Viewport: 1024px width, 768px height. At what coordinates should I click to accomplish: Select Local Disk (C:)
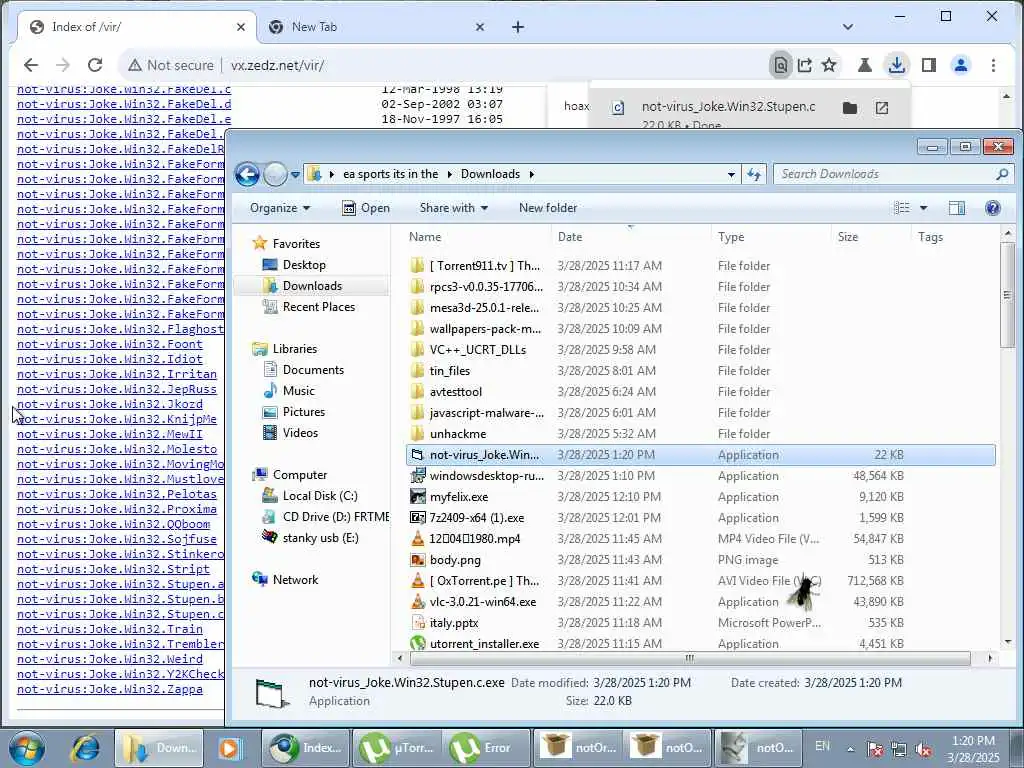tap(320, 496)
